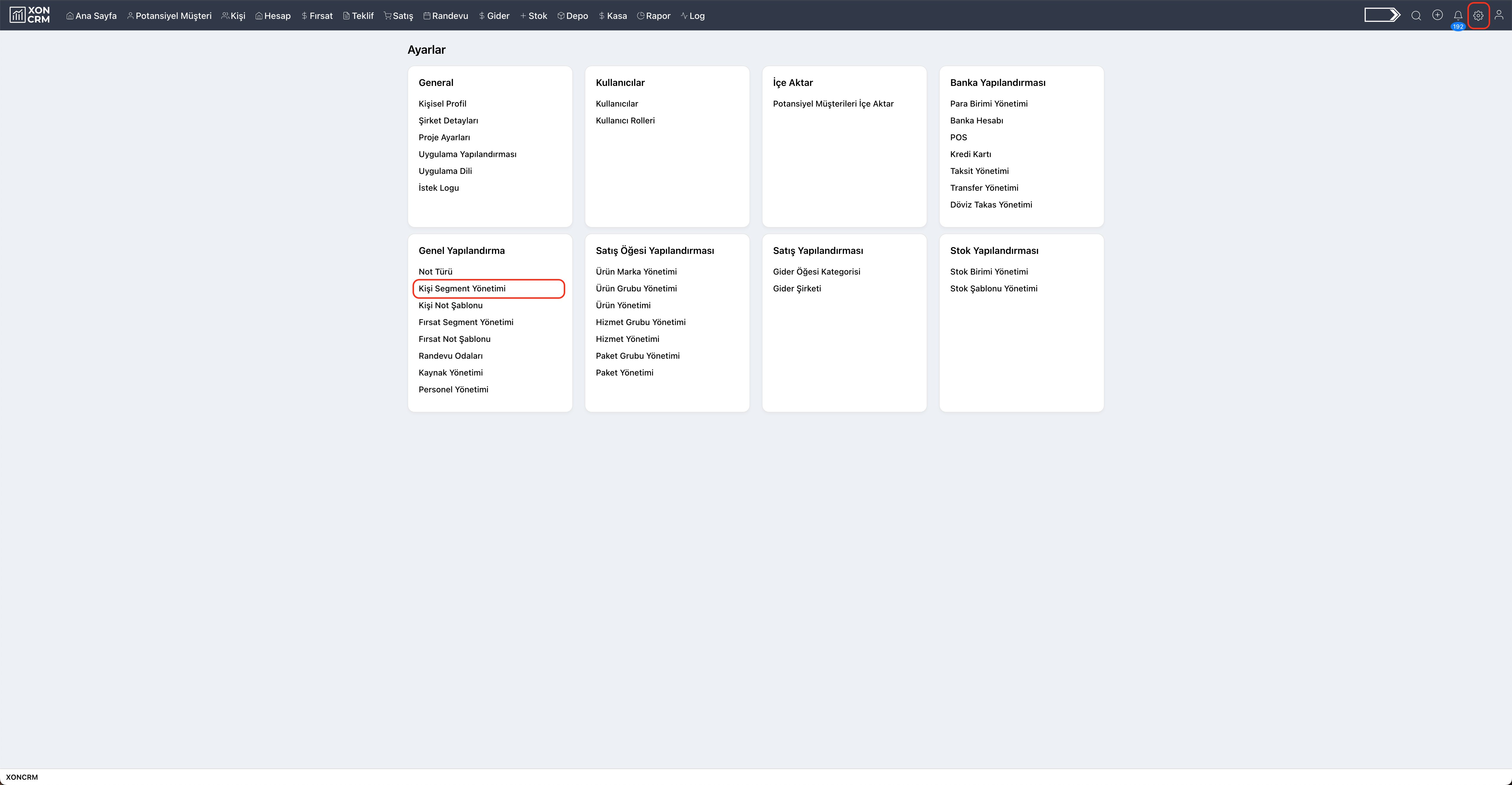Open Hizmet Yönetimi link
1512x785 pixels.
point(628,339)
